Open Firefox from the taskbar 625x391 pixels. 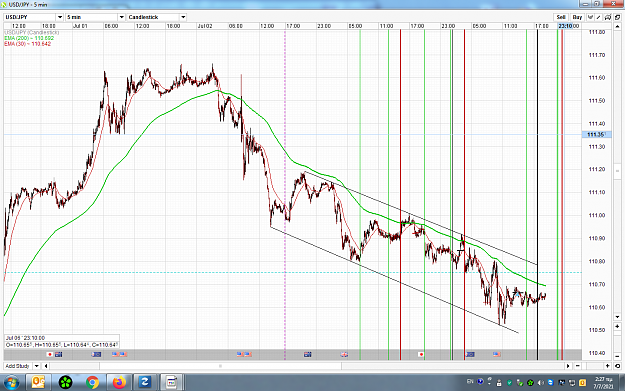[x=119, y=383]
